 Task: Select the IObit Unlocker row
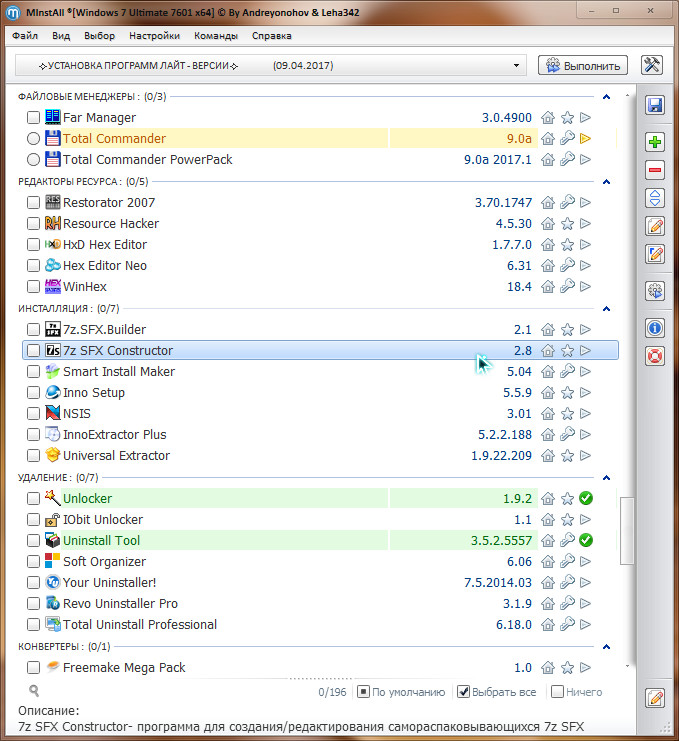pos(320,519)
